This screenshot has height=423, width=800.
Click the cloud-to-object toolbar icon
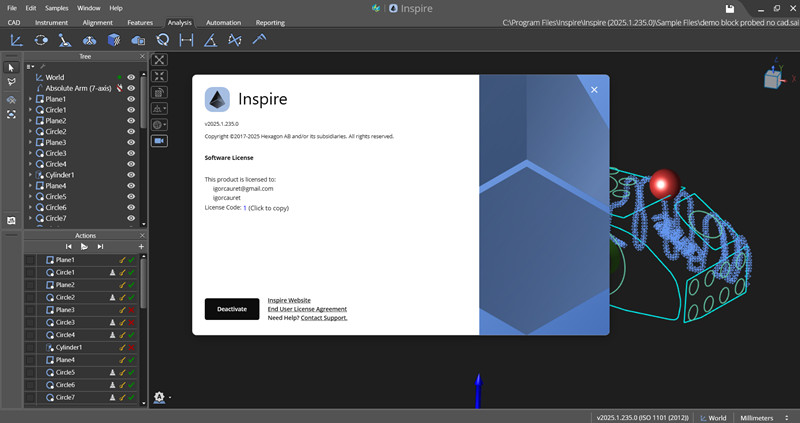(x=138, y=40)
